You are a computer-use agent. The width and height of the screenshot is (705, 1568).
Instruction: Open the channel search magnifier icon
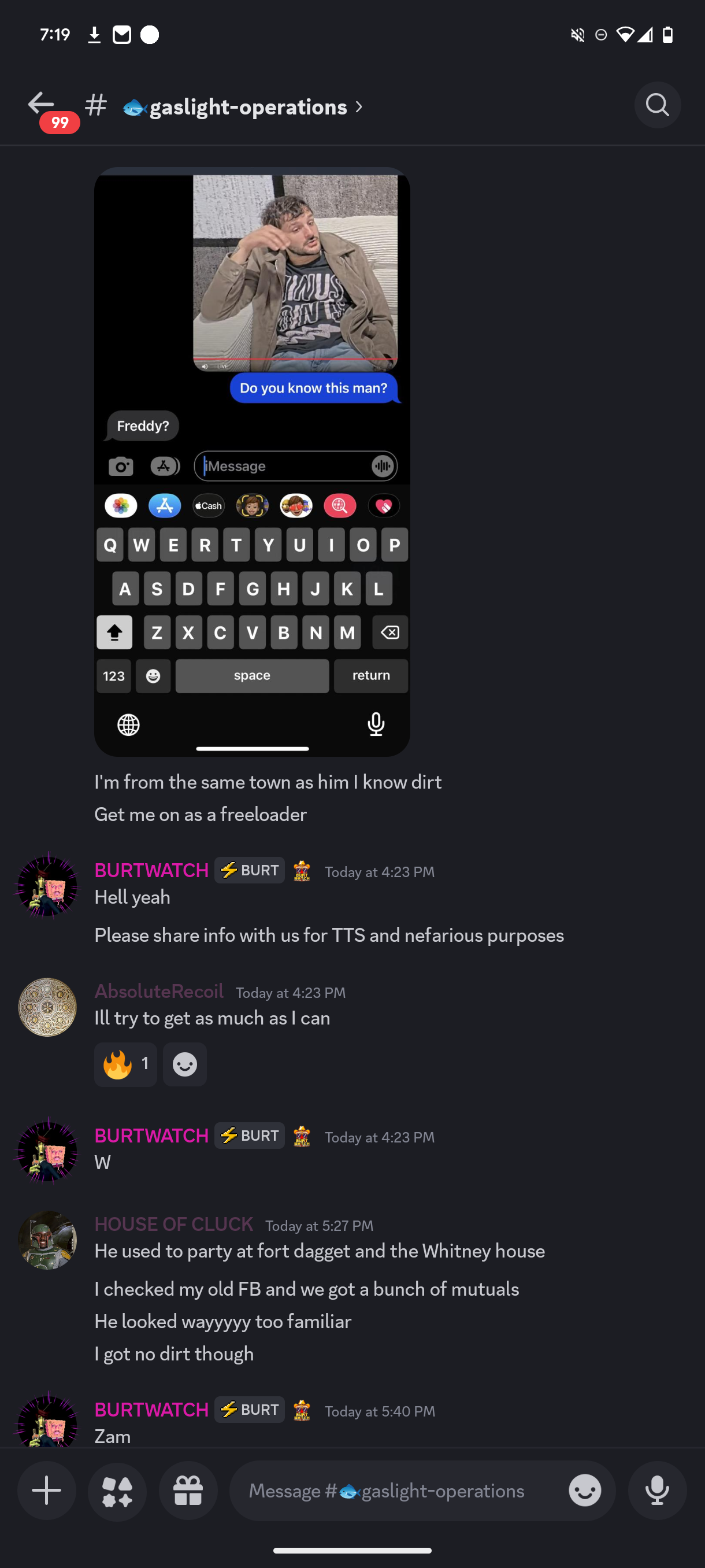click(x=657, y=105)
